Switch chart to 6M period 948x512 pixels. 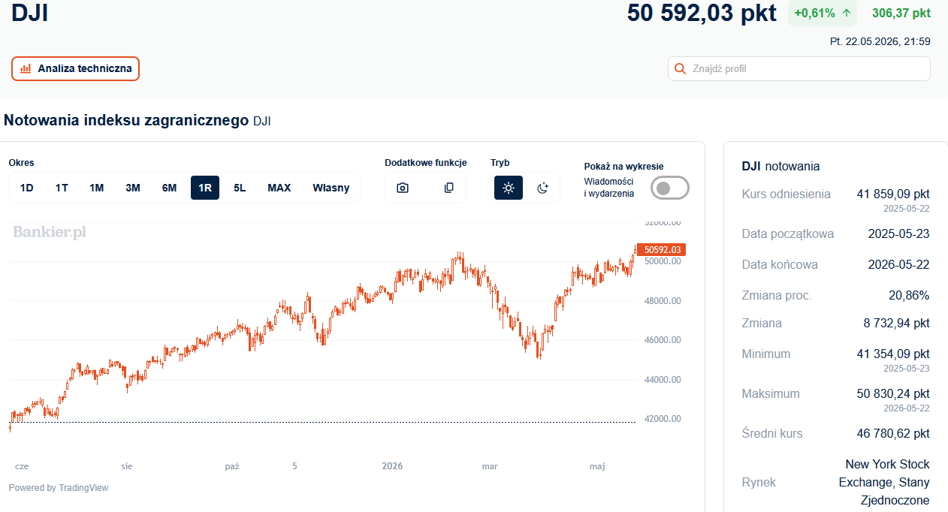[x=169, y=188]
